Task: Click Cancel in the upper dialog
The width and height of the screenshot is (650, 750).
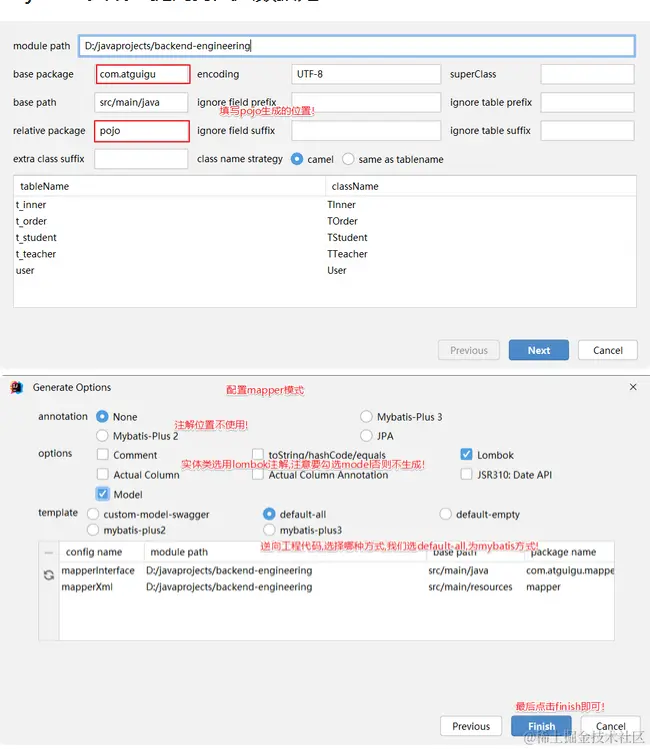Action: coord(608,350)
